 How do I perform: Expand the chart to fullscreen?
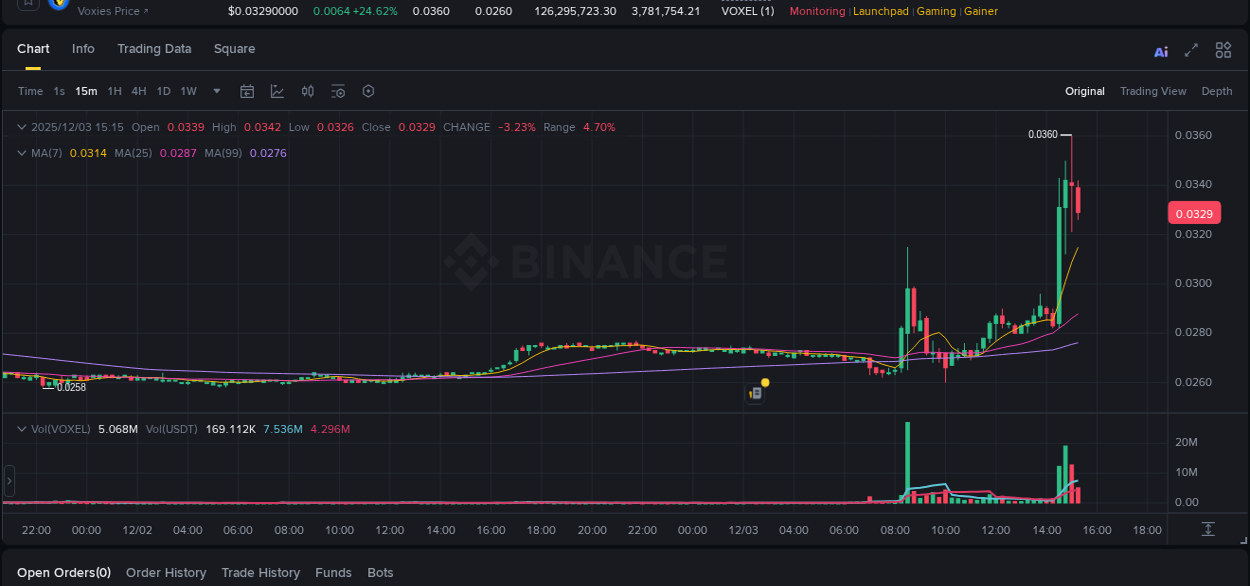pos(1190,50)
